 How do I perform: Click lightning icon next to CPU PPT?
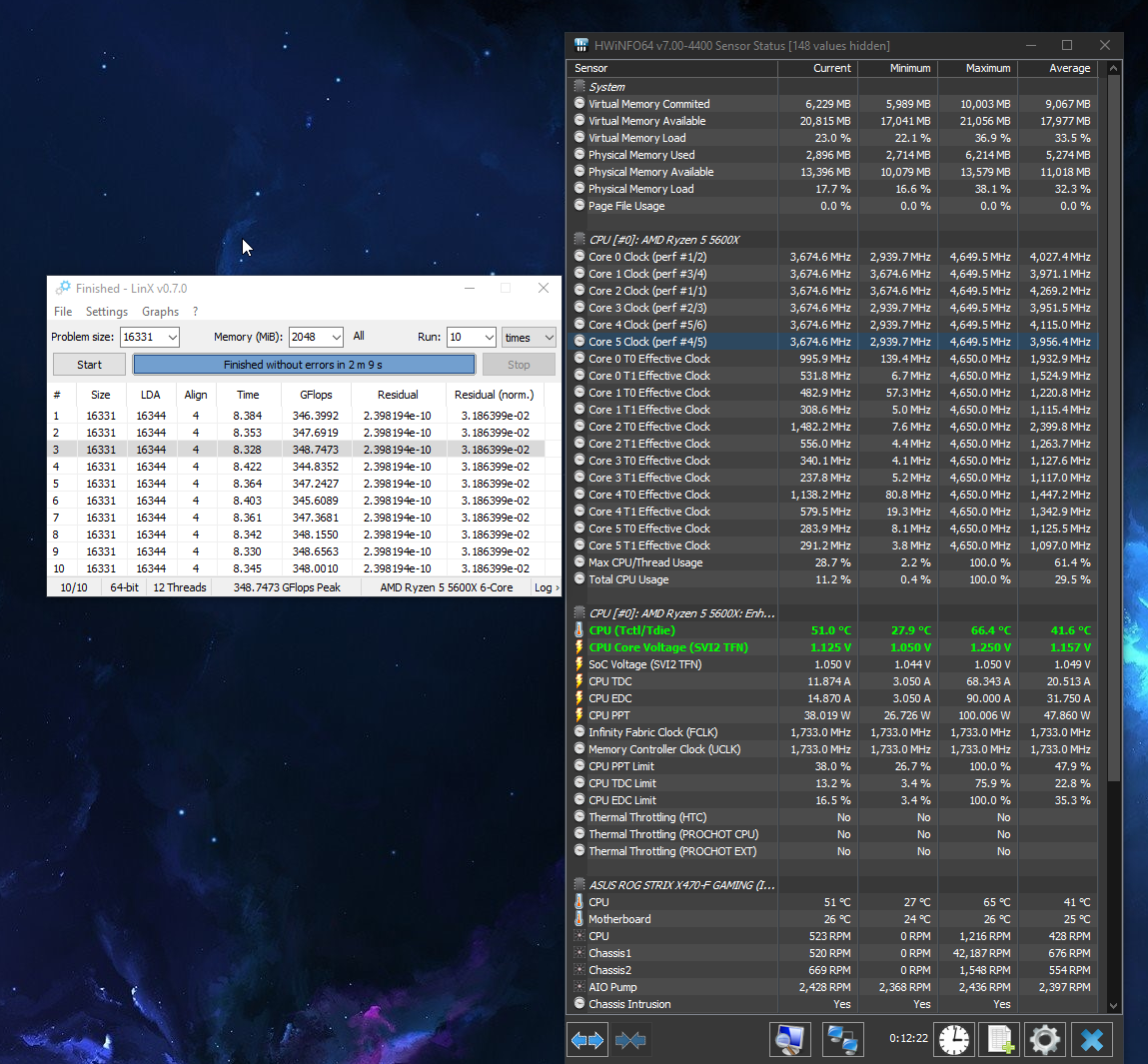coord(579,715)
